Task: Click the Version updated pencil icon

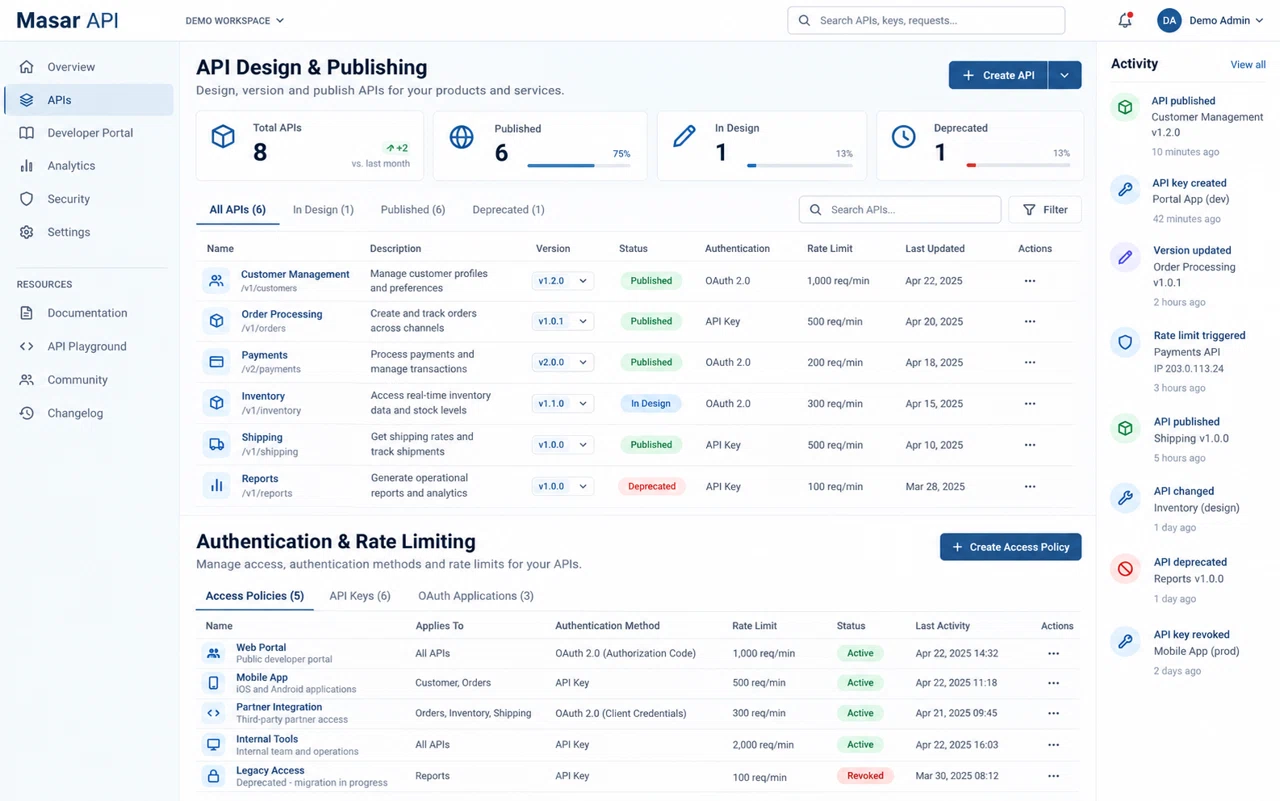Action: [x=1126, y=258]
